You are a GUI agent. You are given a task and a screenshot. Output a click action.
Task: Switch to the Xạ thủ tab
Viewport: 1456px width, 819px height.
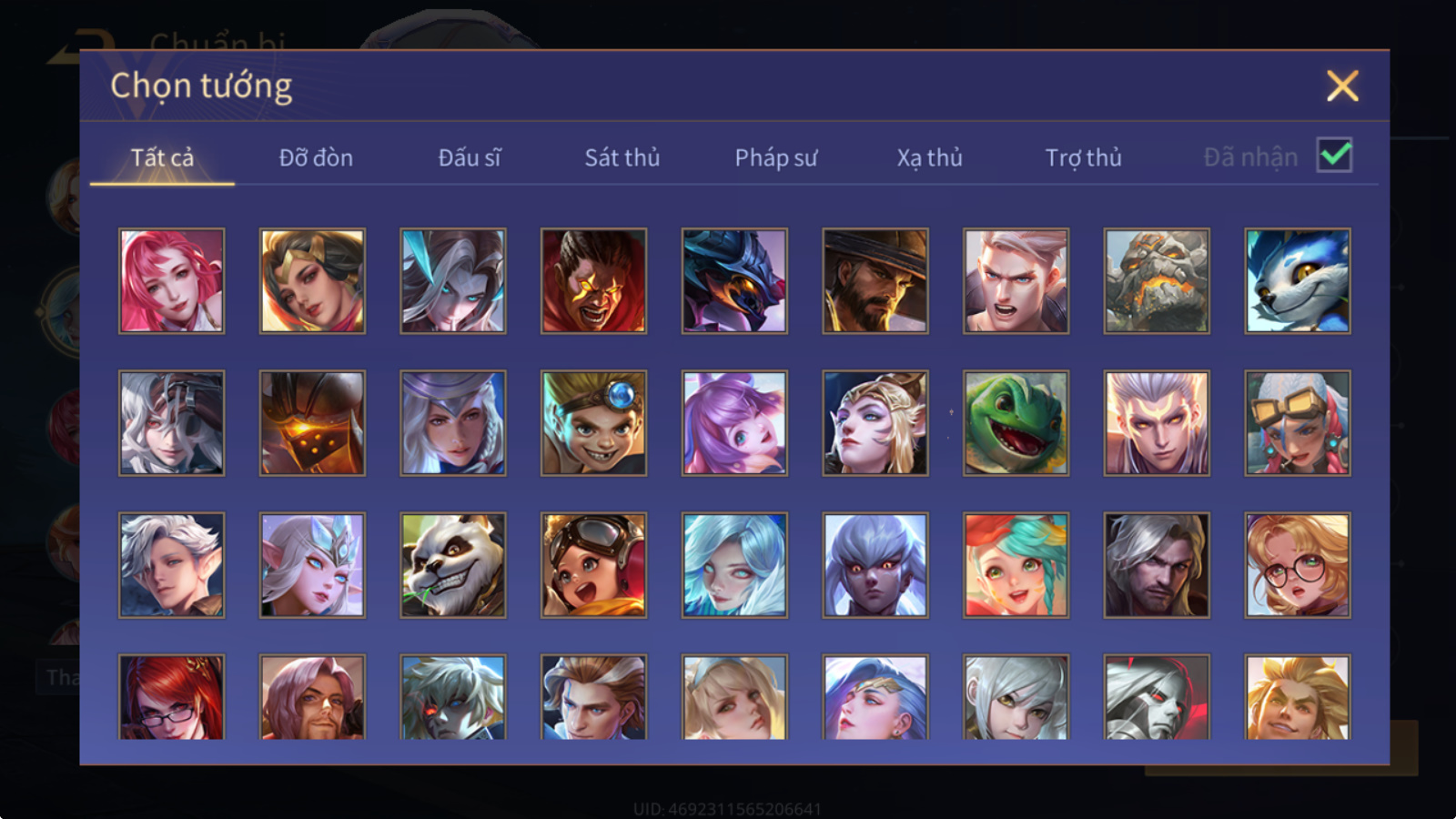point(929,157)
